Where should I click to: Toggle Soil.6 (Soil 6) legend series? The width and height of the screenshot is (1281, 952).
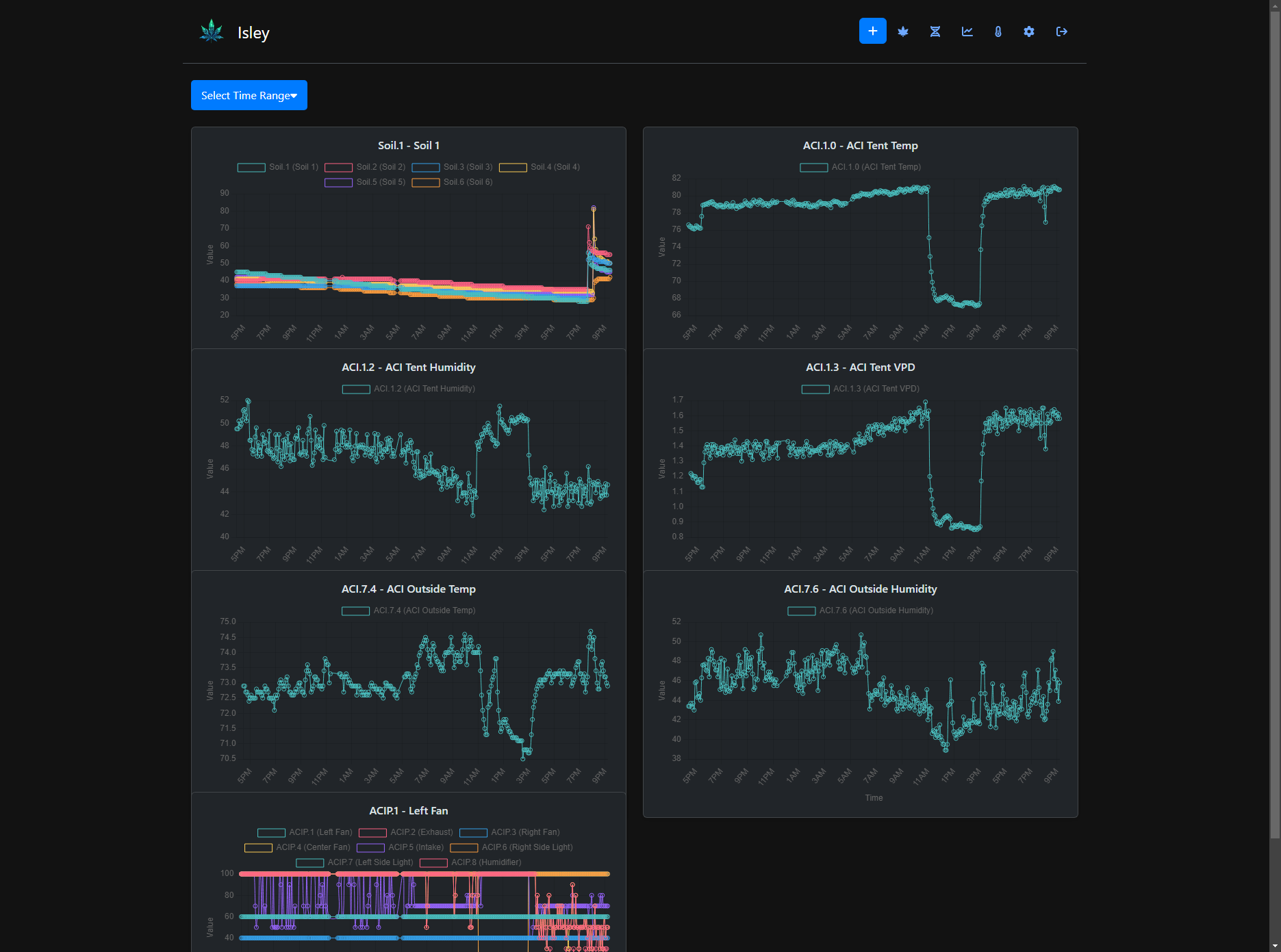click(x=452, y=182)
